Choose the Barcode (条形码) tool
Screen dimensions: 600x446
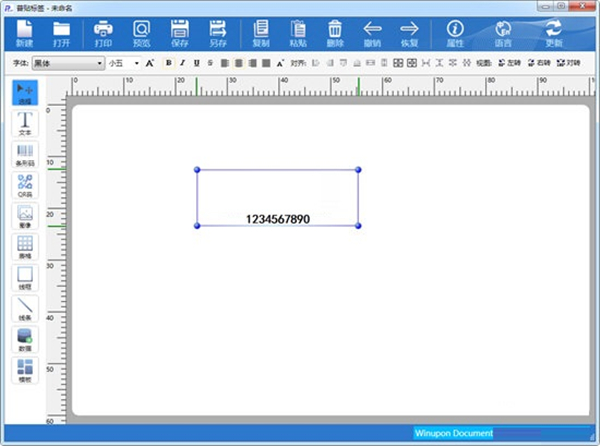click(x=25, y=153)
